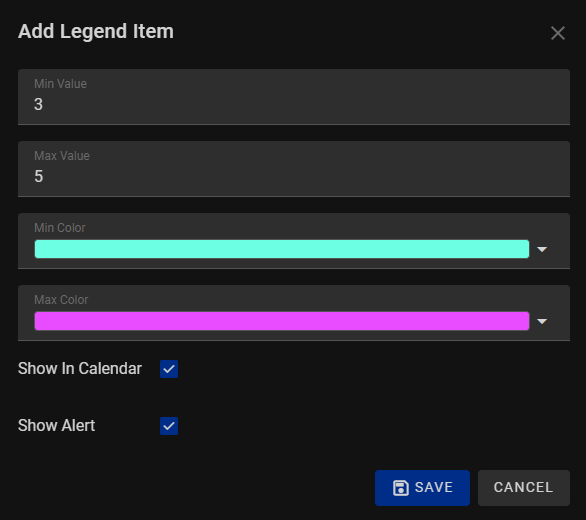
Task: Click into the Max Value field
Action: click(294, 169)
